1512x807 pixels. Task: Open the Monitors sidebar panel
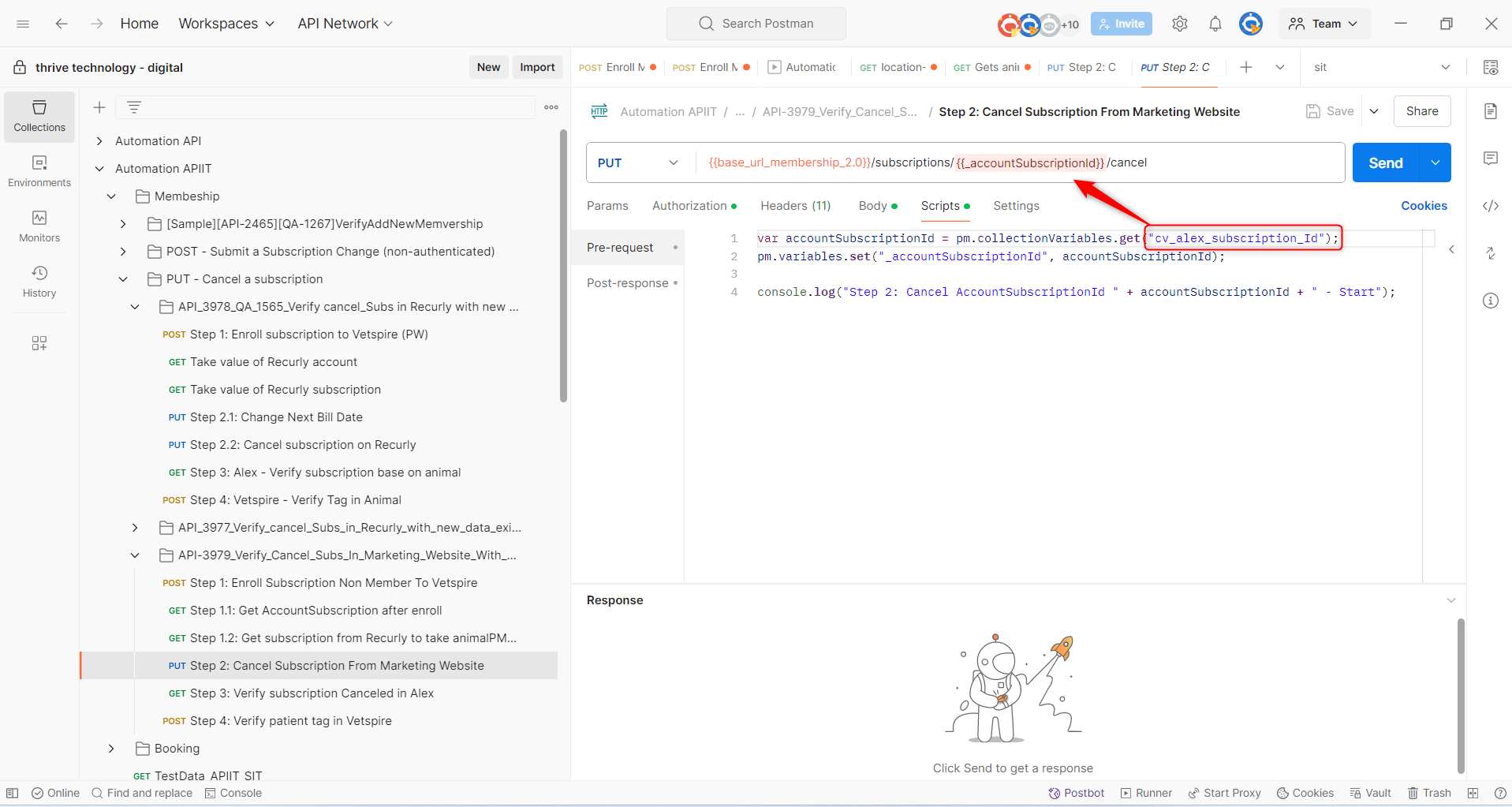click(39, 226)
